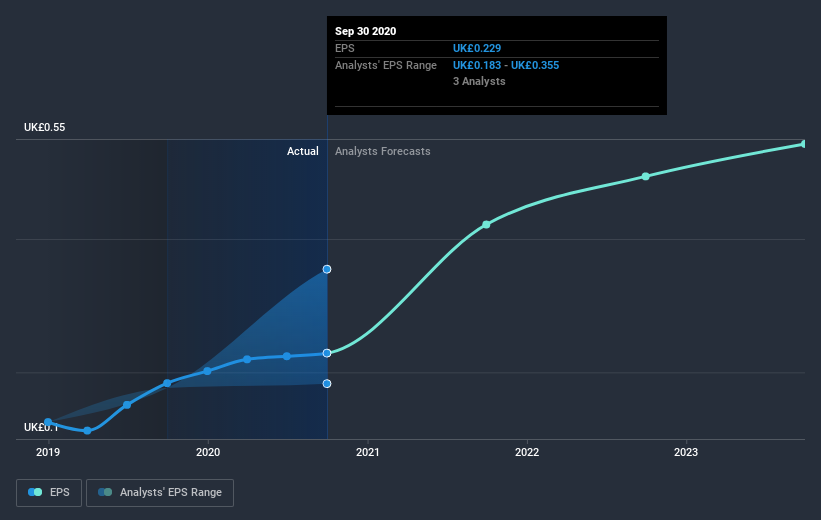821x520 pixels.
Task: Click the 2019 x-axis label
Action: [x=48, y=452]
